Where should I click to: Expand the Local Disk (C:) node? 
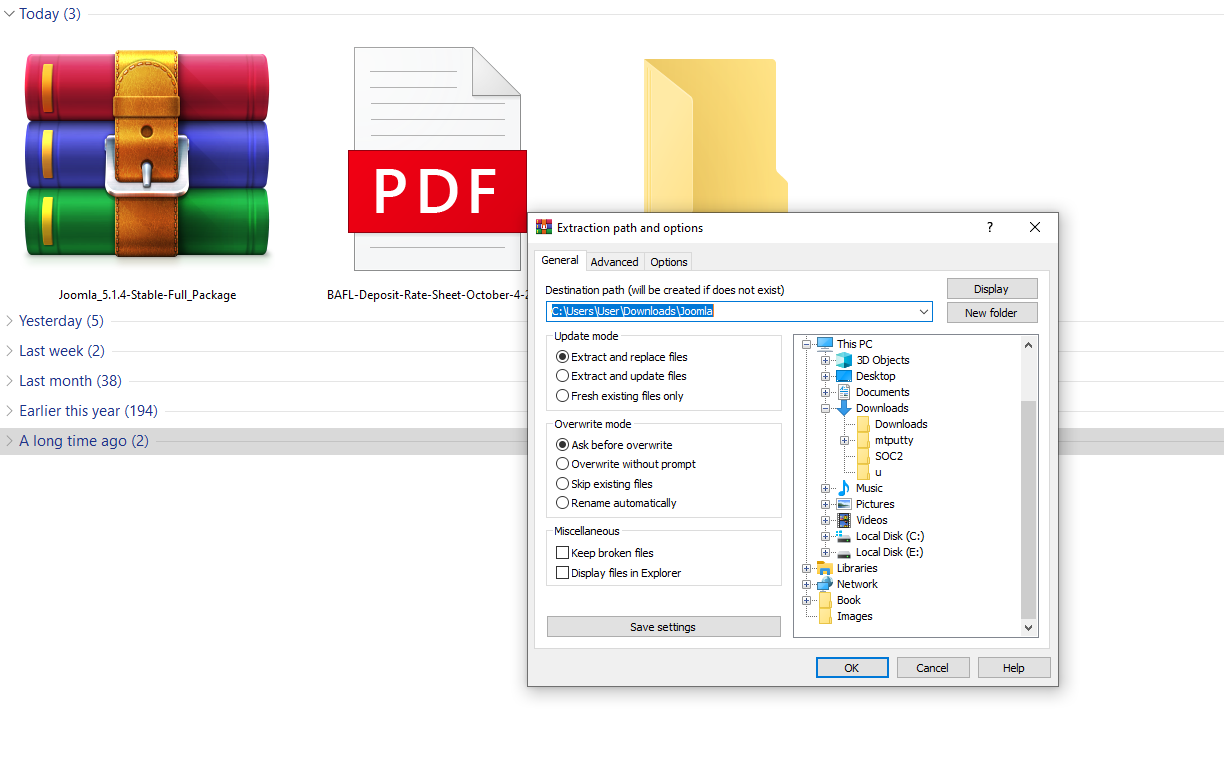click(825, 536)
